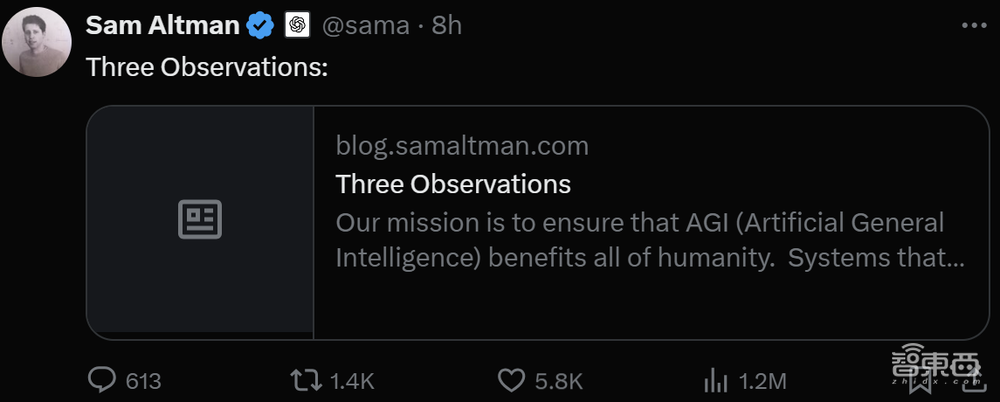The image size is (1000, 402).
Task: Open the blog.samaltman.com domain link
Action: click(x=462, y=146)
